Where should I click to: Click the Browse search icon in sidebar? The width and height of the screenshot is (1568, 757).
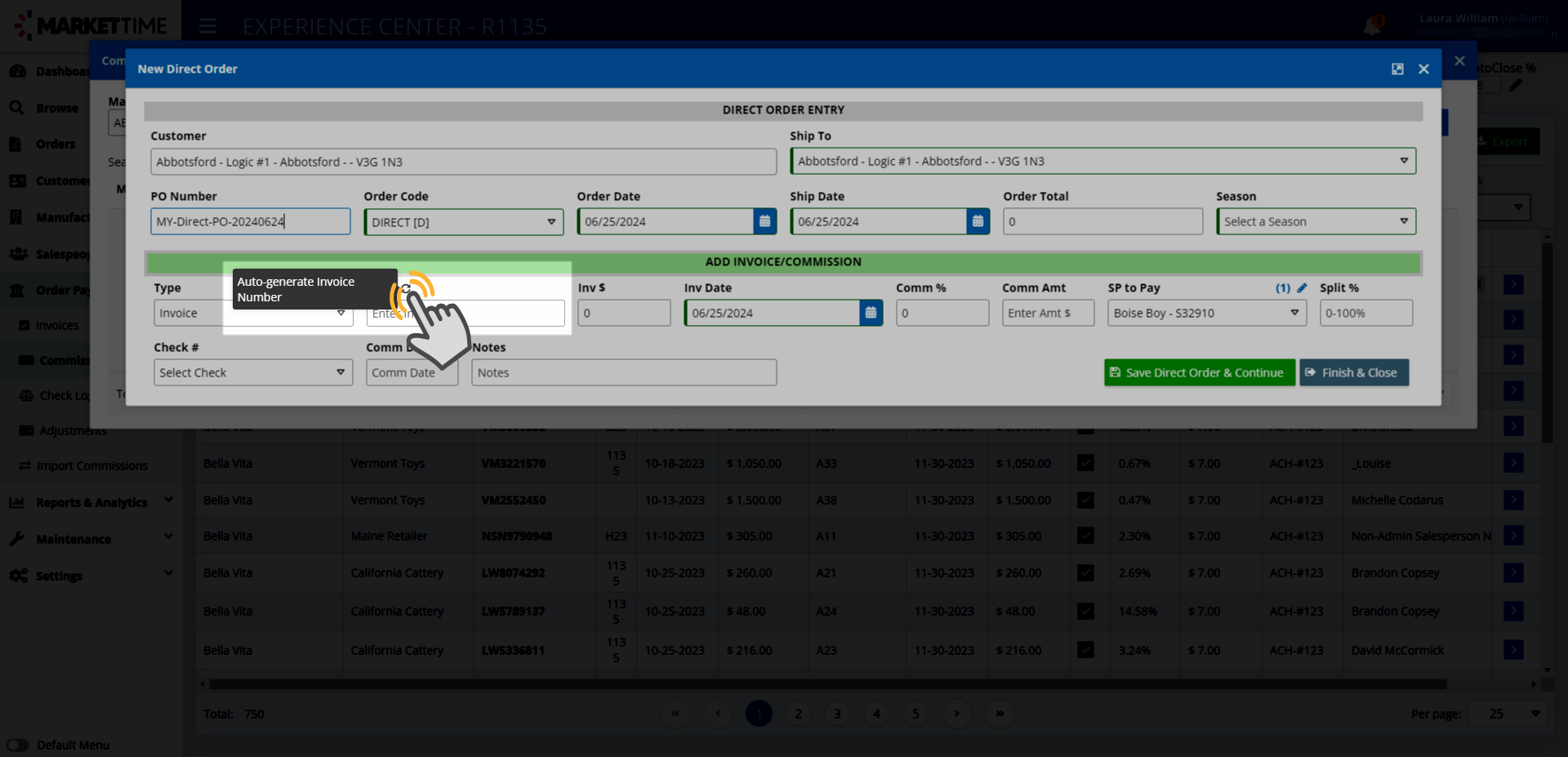pos(17,108)
